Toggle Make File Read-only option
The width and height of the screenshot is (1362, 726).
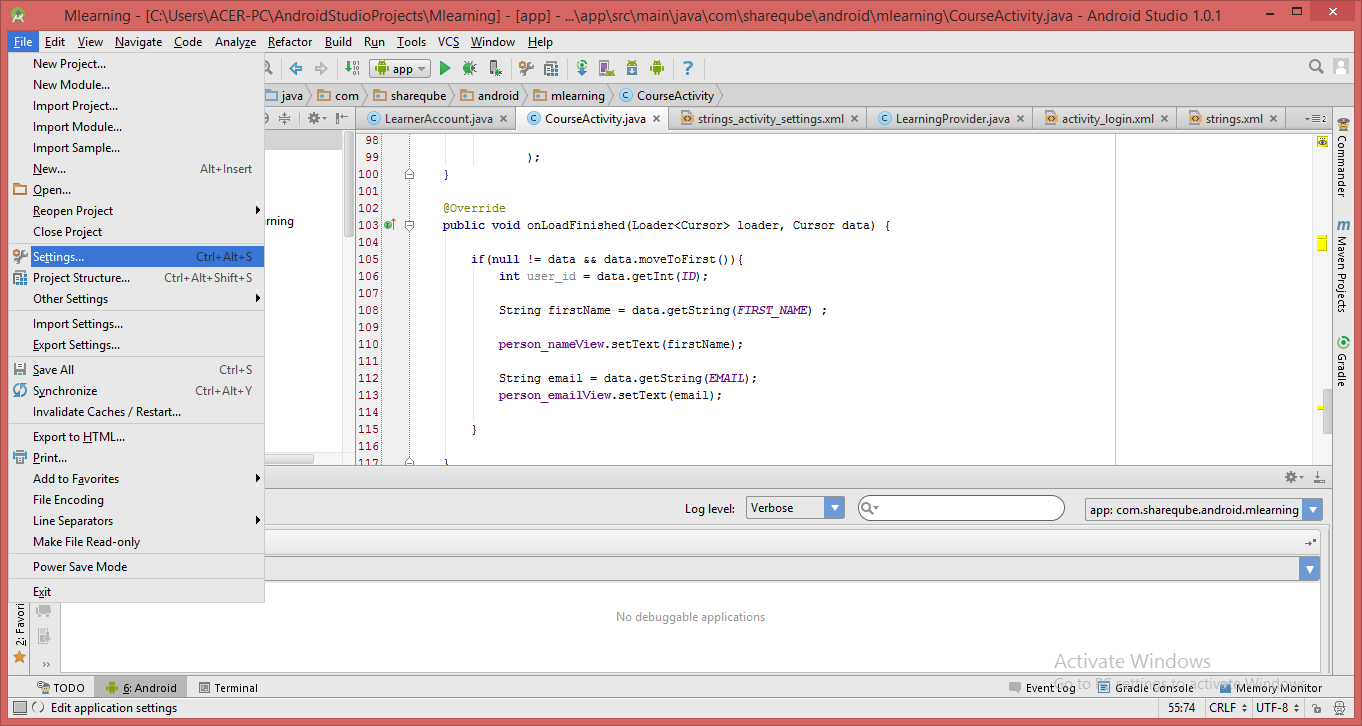pyautogui.click(x=86, y=542)
